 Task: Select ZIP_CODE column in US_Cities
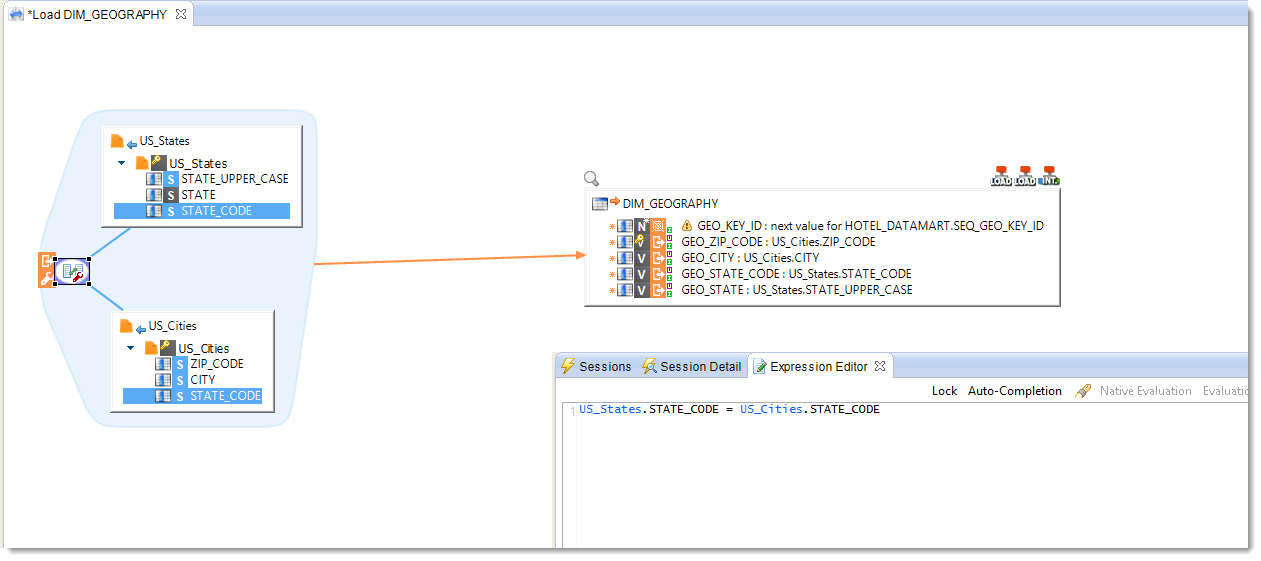tap(217, 364)
